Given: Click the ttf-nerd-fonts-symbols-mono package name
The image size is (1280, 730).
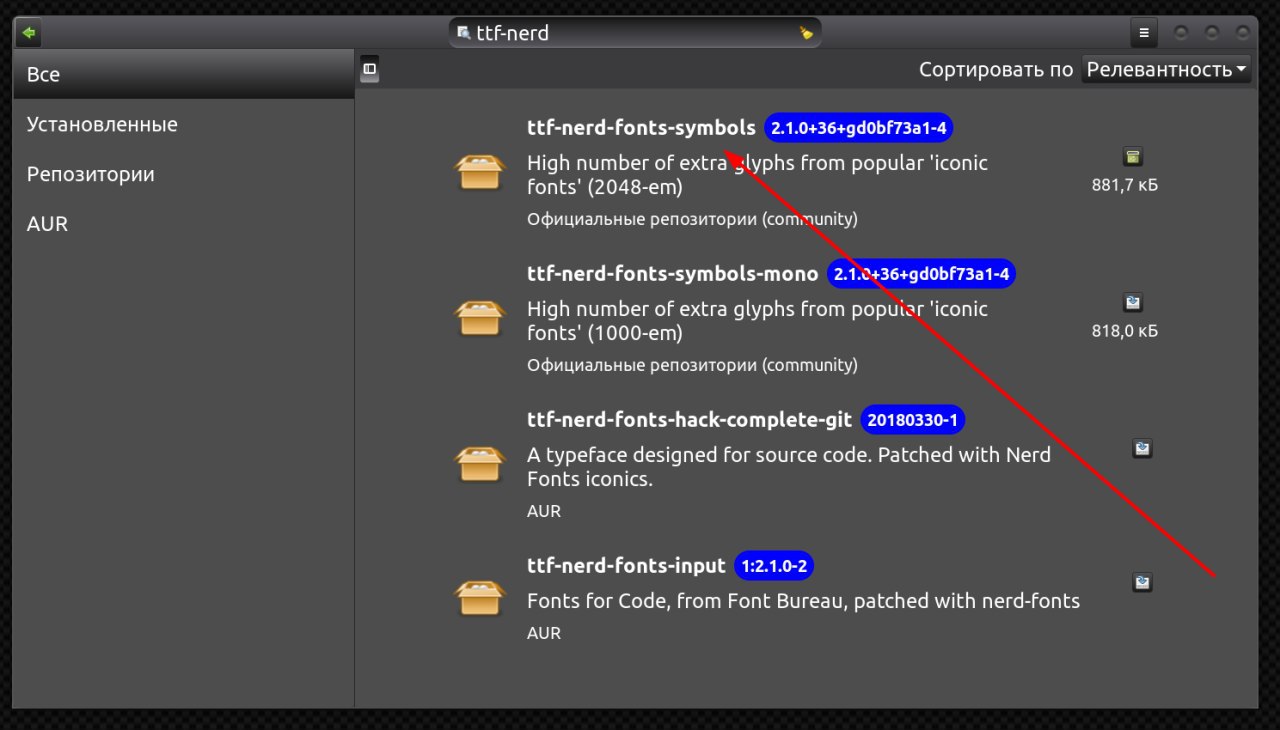Looking at the screenshot, I should click(x=672, y=274).
